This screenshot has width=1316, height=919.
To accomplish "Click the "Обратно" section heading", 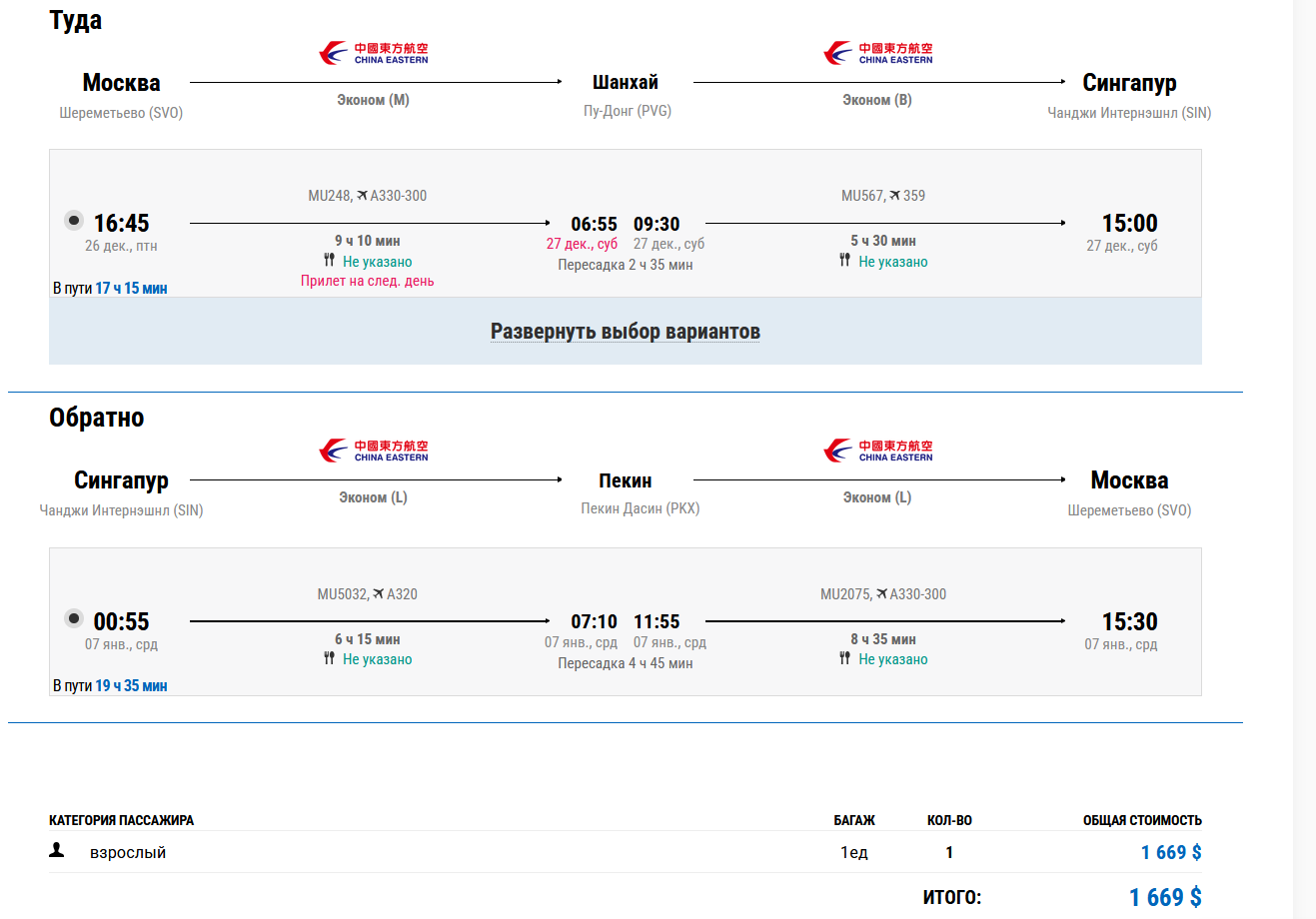I will 97,418.
